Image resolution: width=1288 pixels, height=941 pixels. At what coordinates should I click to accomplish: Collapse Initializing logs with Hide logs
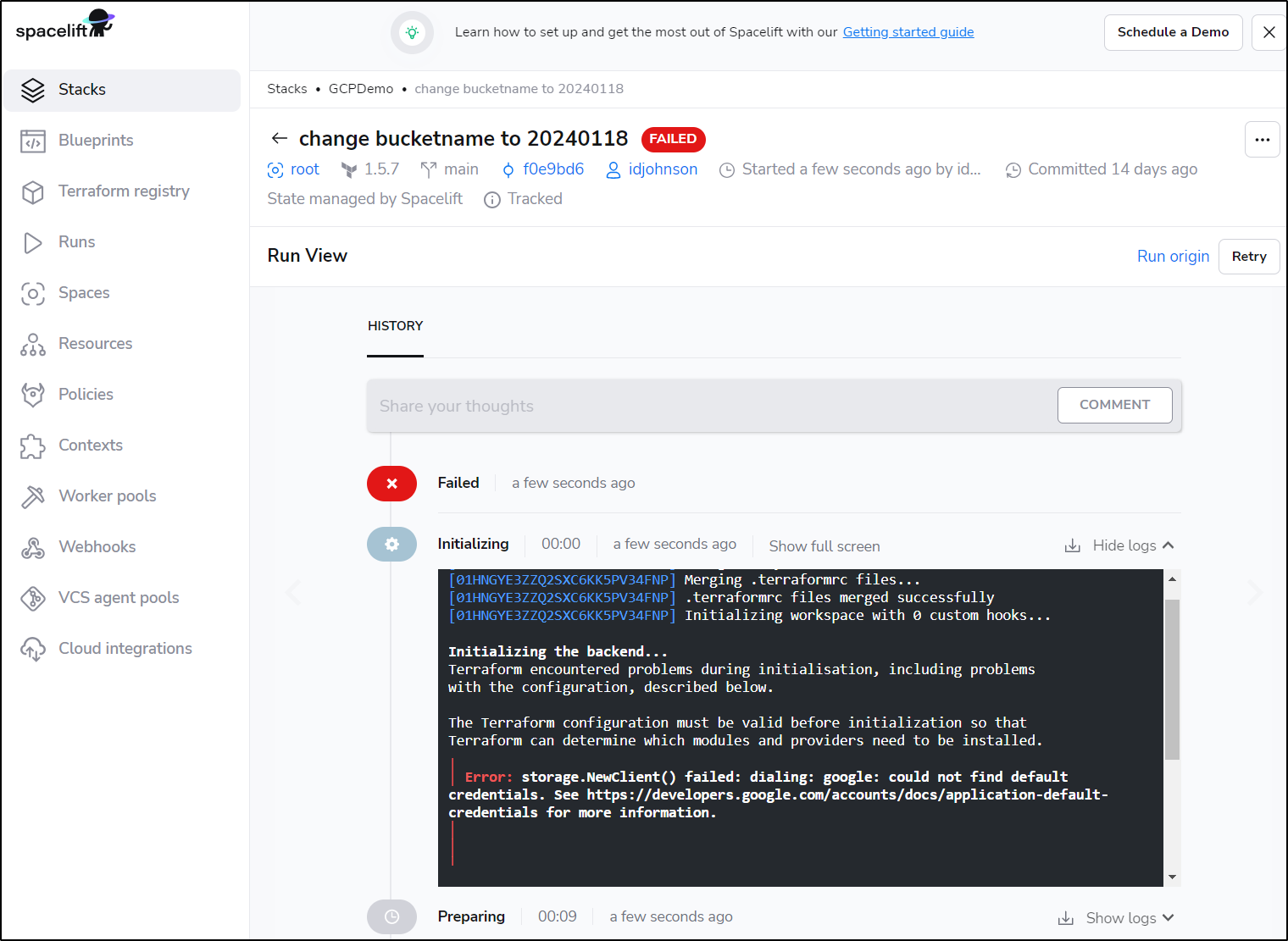tap(1133, 545)
